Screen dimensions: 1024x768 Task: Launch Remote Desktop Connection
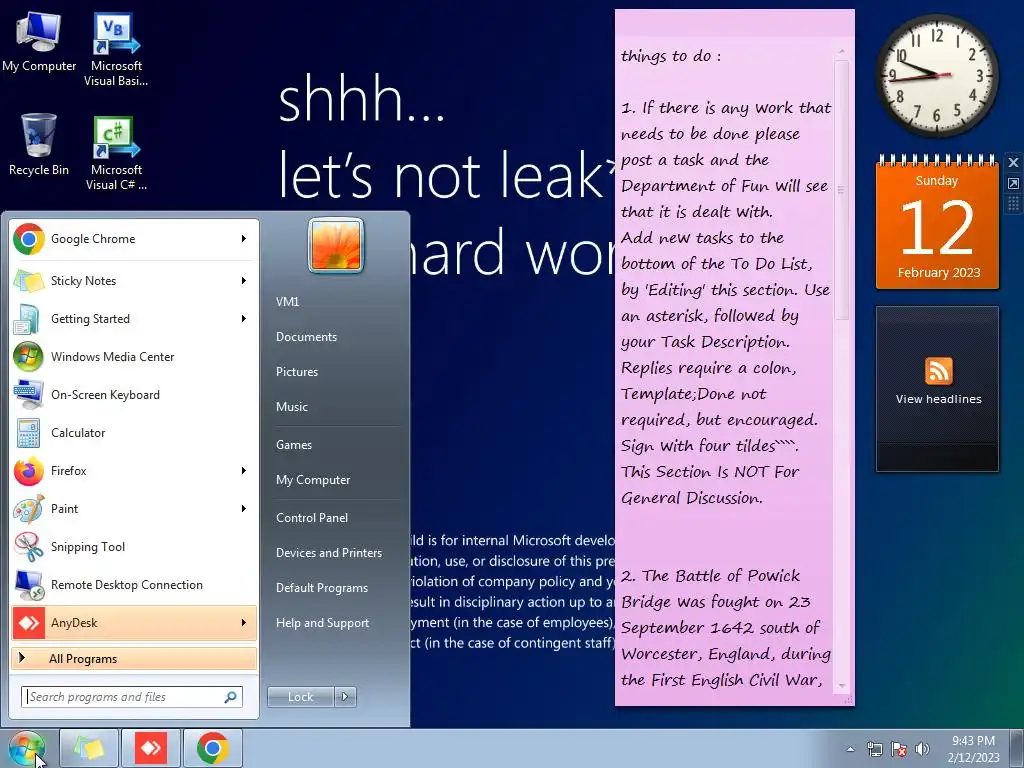tap(134, 584)
